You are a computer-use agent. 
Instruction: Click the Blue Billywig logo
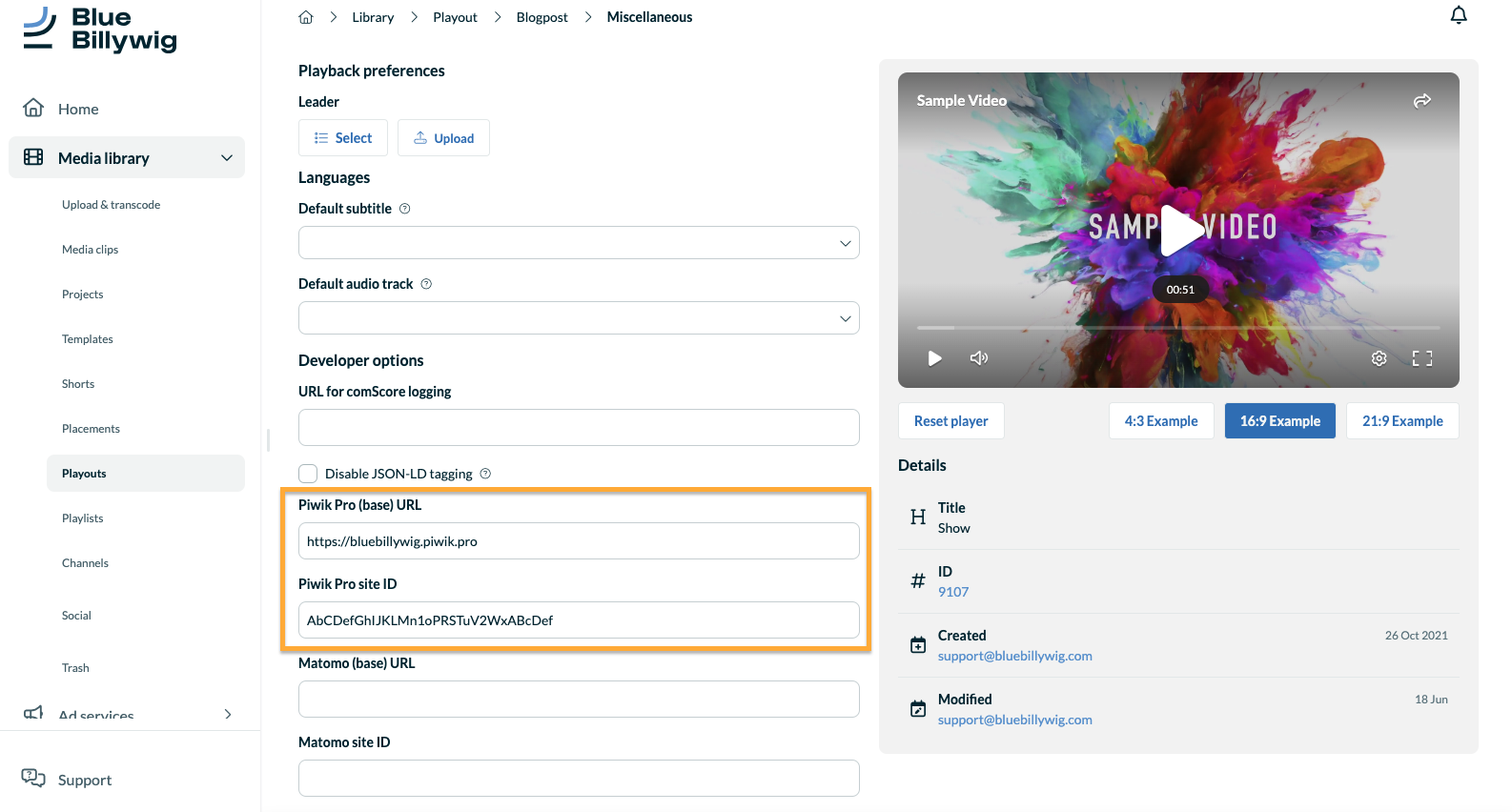(100, 30)
